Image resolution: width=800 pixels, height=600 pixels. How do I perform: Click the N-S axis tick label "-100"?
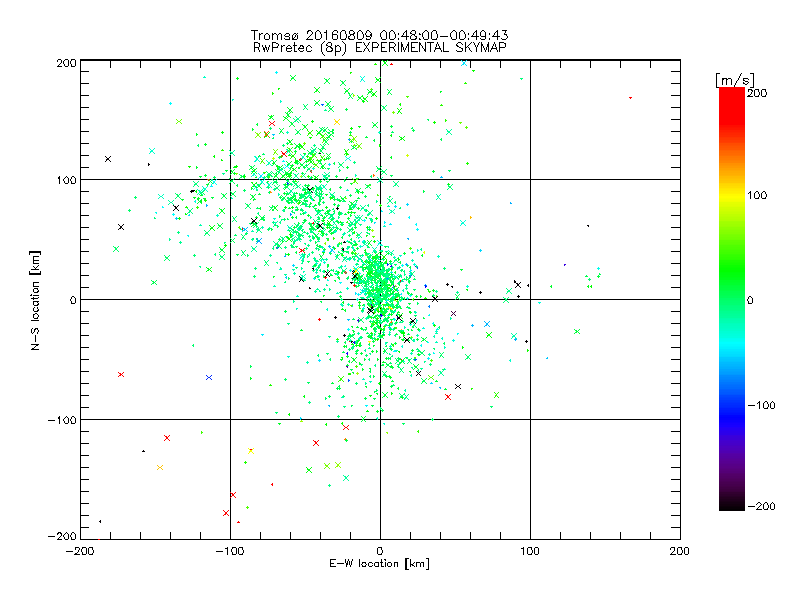pos(62,420)
